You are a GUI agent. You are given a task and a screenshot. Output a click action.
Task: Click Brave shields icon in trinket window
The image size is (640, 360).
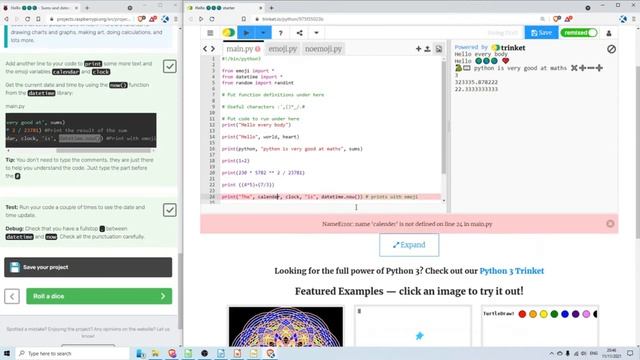(557, 19)
